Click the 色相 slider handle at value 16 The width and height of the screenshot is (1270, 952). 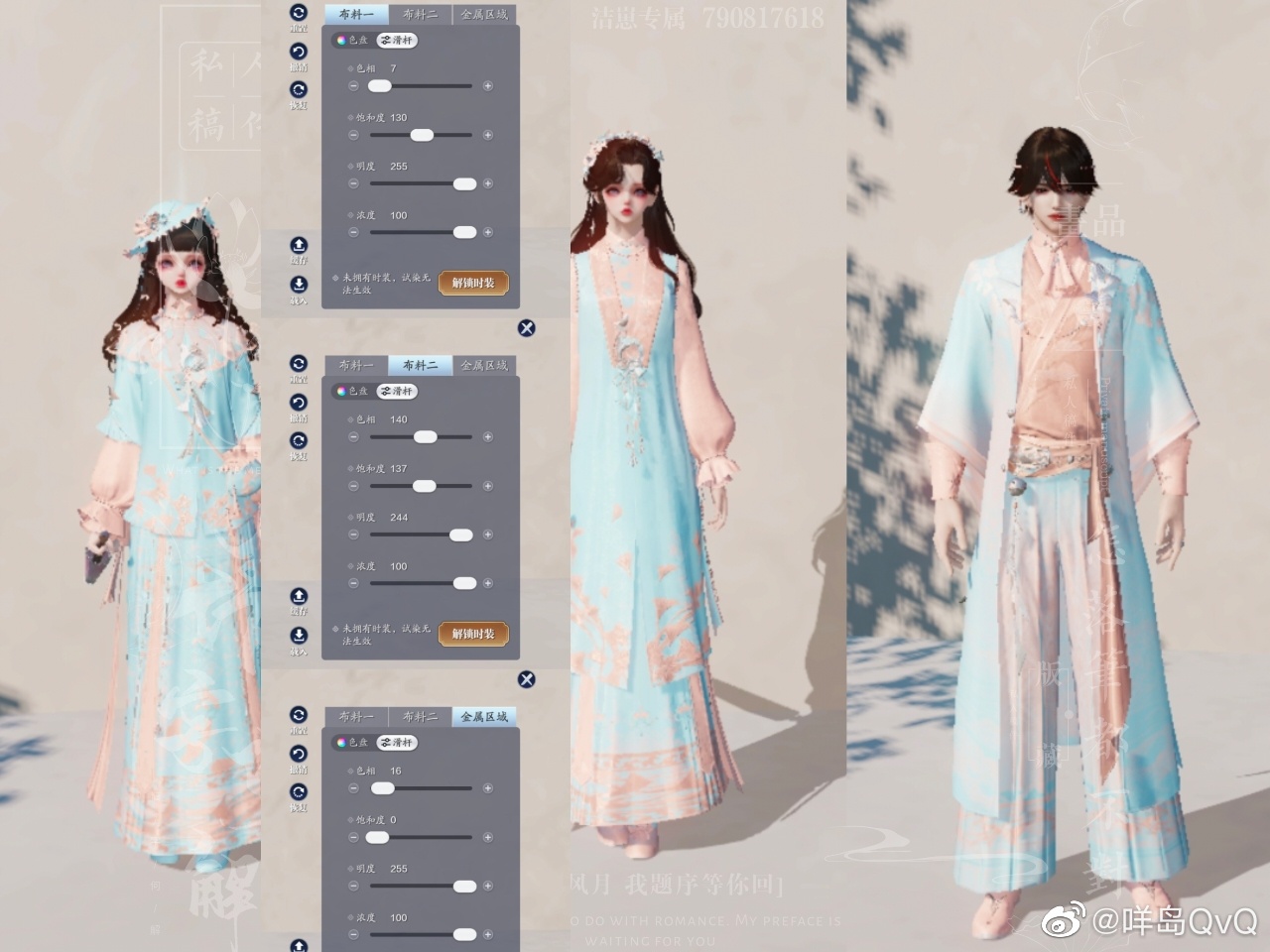tap(382, 788)
